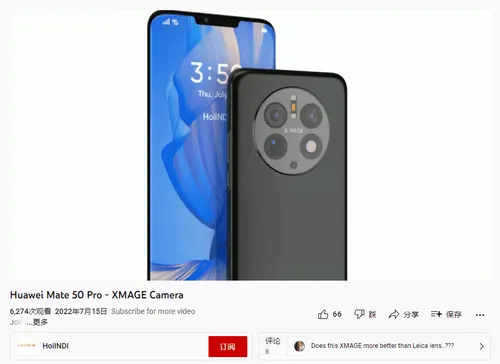Image resolution: width=500 pixels, height=364 pixels.
Task: Open the HoiINDI channel name link
Action: pyautogui.click(x=55, y=346)
